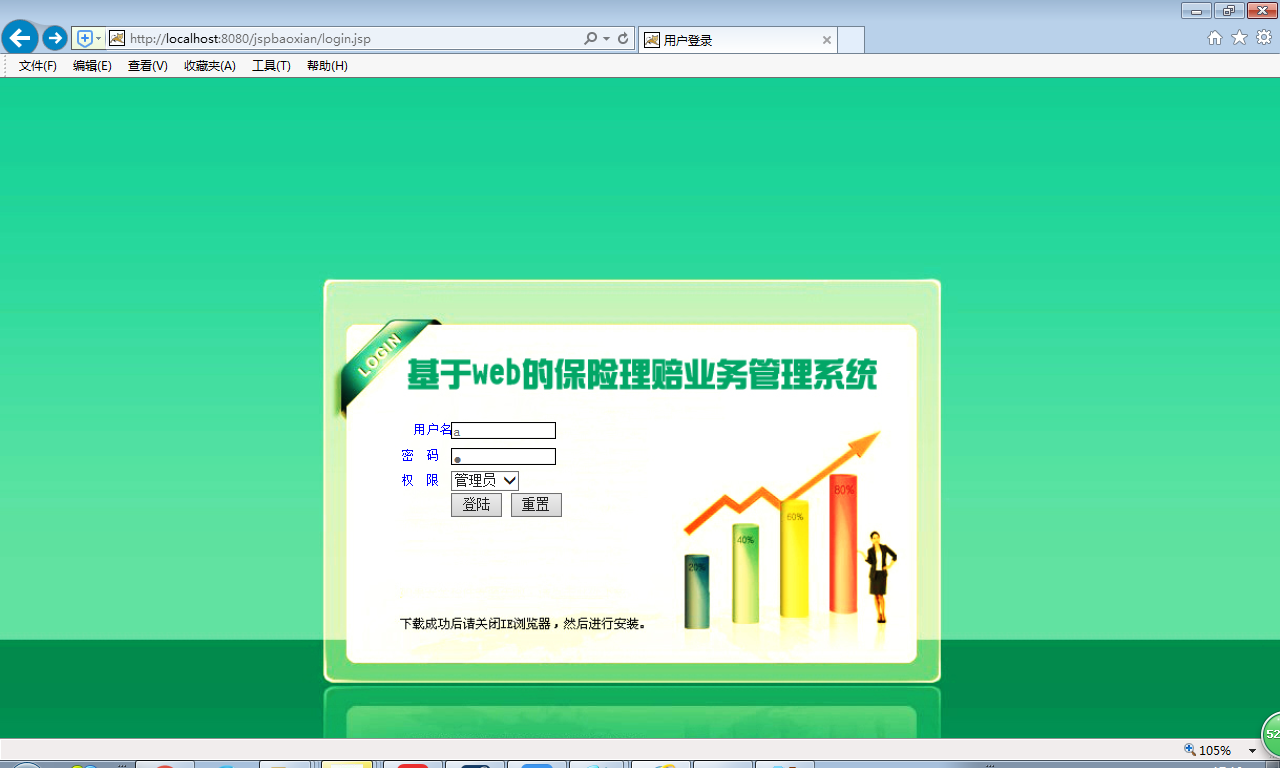Click the zoom magnifier icon in status bar

pos(1189,749)
